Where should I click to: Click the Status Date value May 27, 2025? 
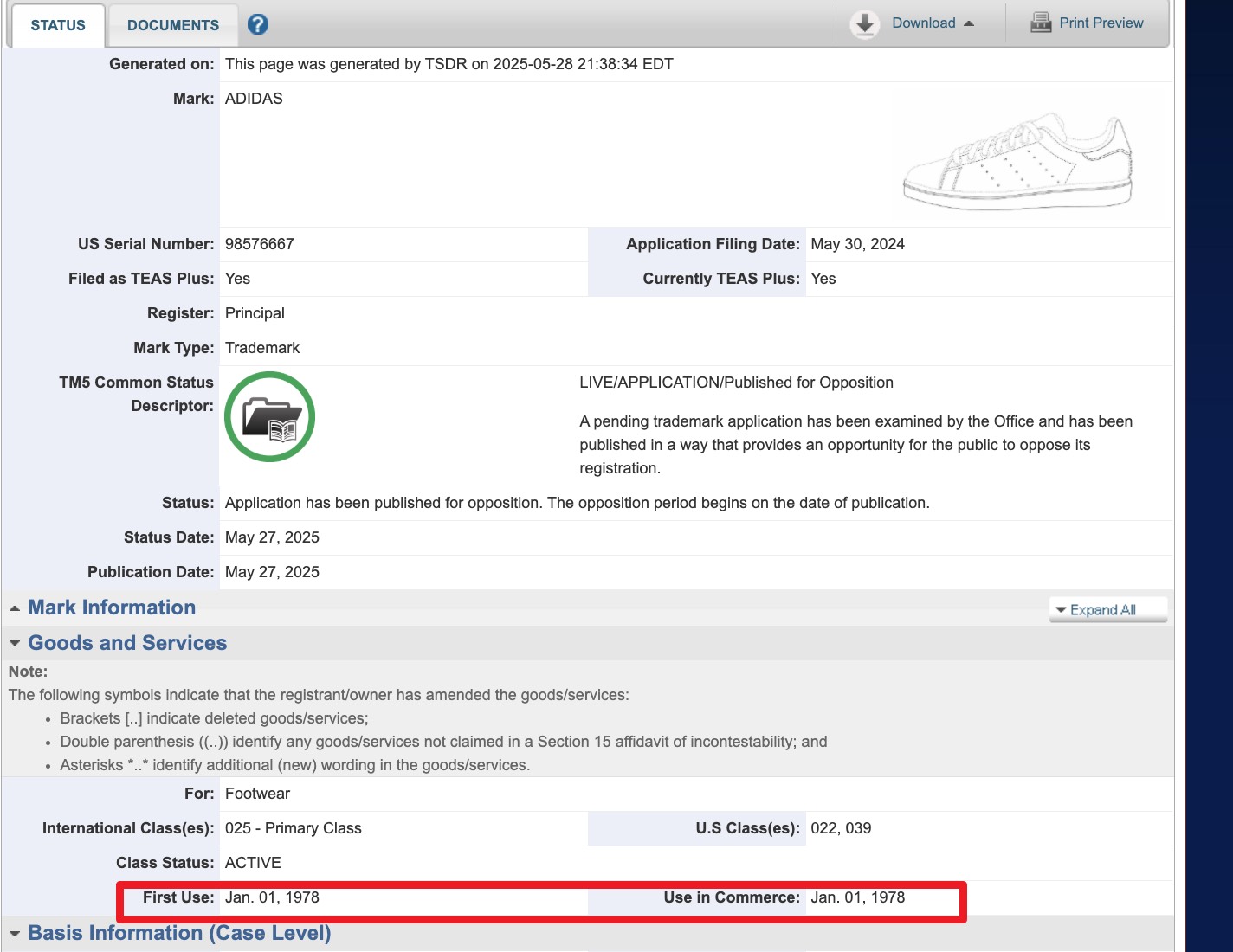272,537
